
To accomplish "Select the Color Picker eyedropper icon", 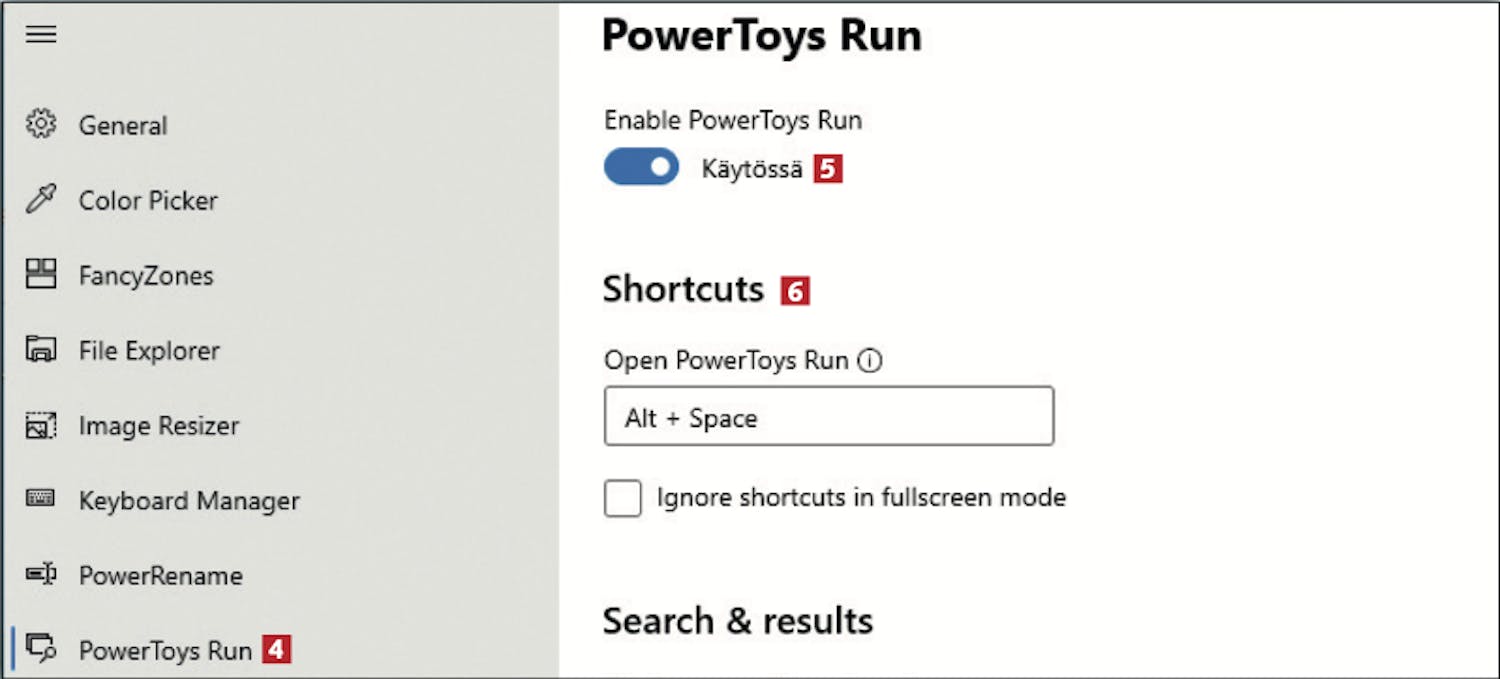I will [41, 200].
